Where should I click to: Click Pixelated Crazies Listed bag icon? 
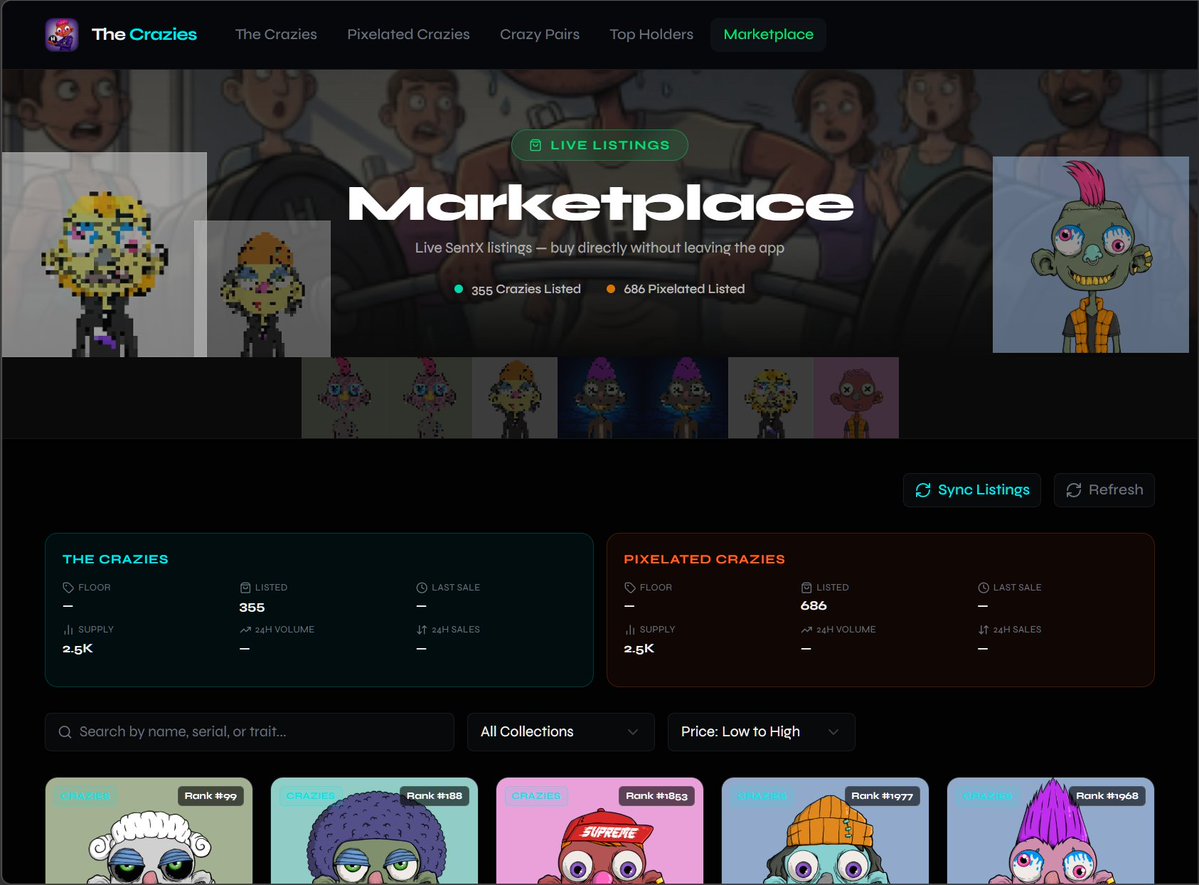[x=807, y=587]
